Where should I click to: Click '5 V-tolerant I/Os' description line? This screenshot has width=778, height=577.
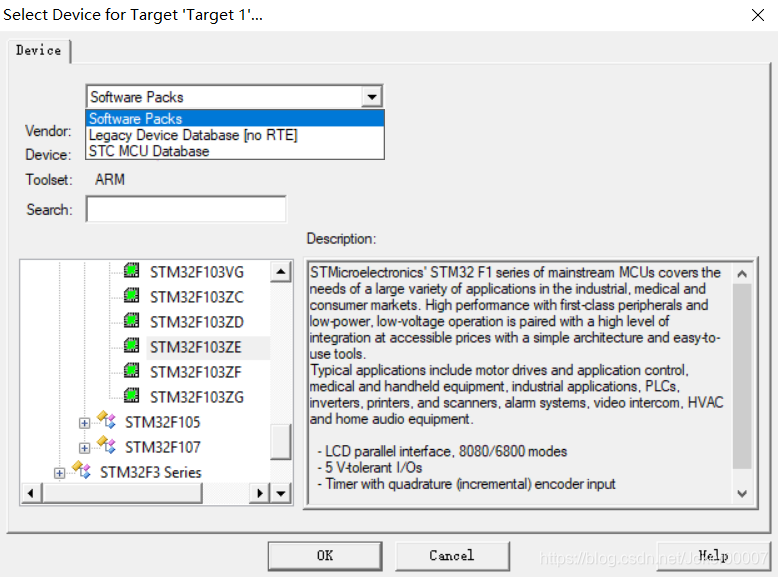(370, 468)
